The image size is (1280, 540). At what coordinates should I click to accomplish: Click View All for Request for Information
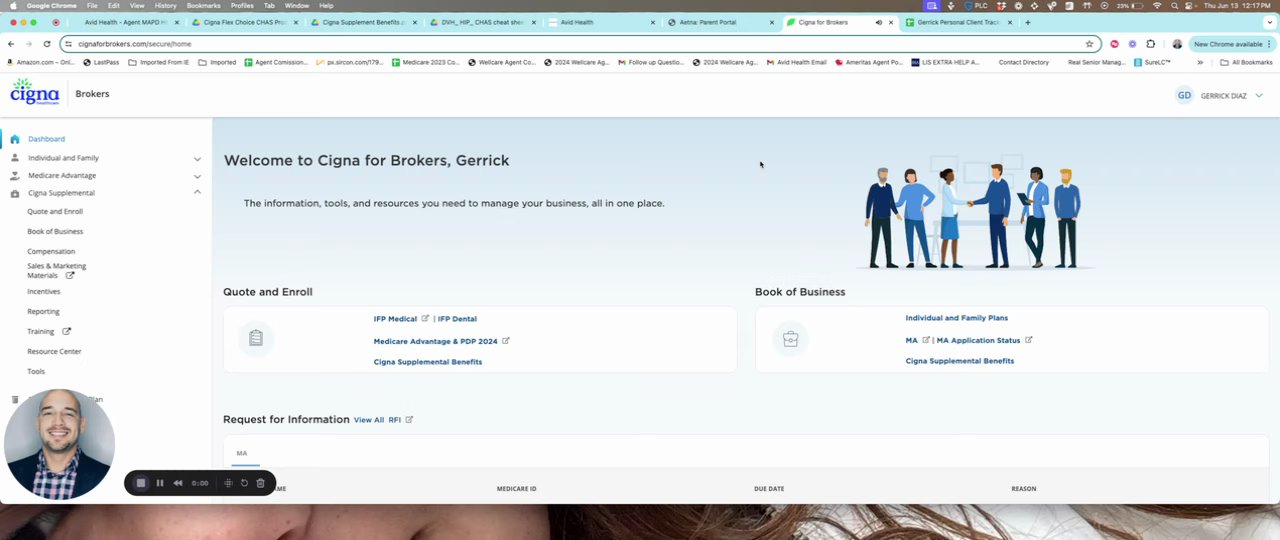pyautogui.click(x=369, y=420)
